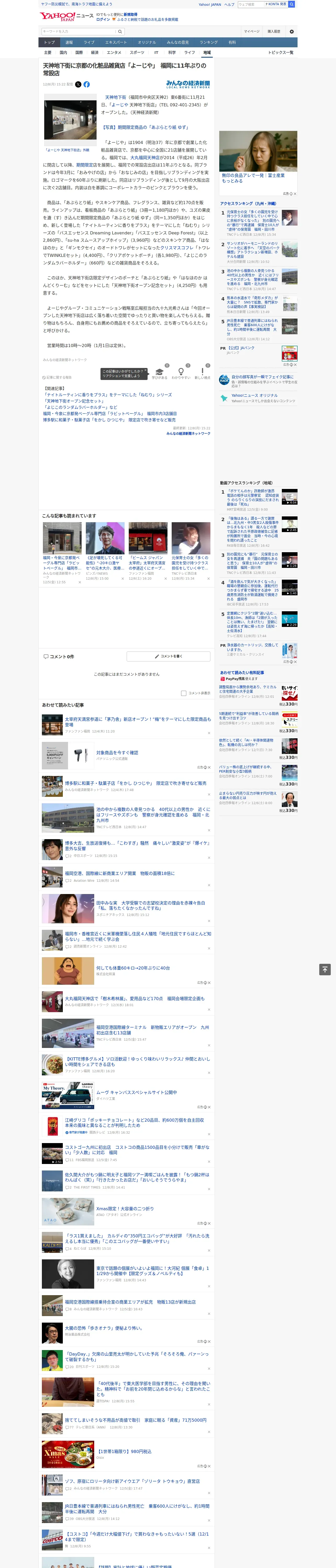The height and width of the screenshot is (1568, 336).
Task: Click ログイン link
Action: point(103,20)
